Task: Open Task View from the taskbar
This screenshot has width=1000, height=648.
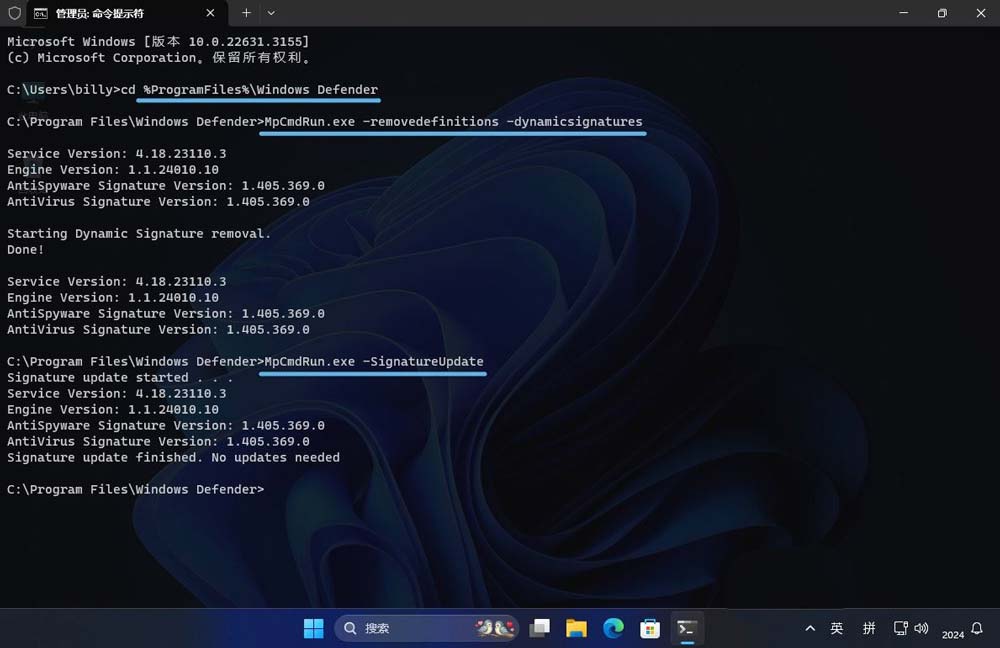Action: (x=539, y=628)
